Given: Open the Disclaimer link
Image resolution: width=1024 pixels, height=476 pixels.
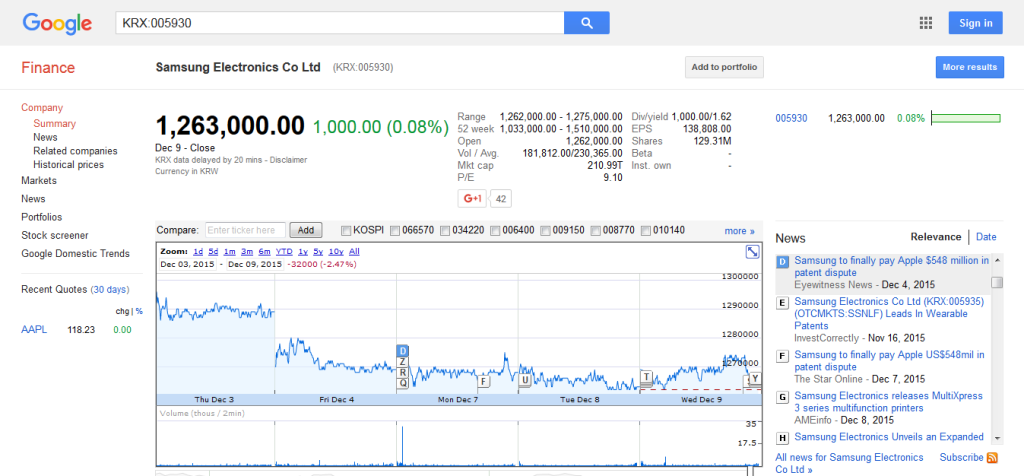Looking at the screenshot, I should pyautogui.click(x=289, y=160).
